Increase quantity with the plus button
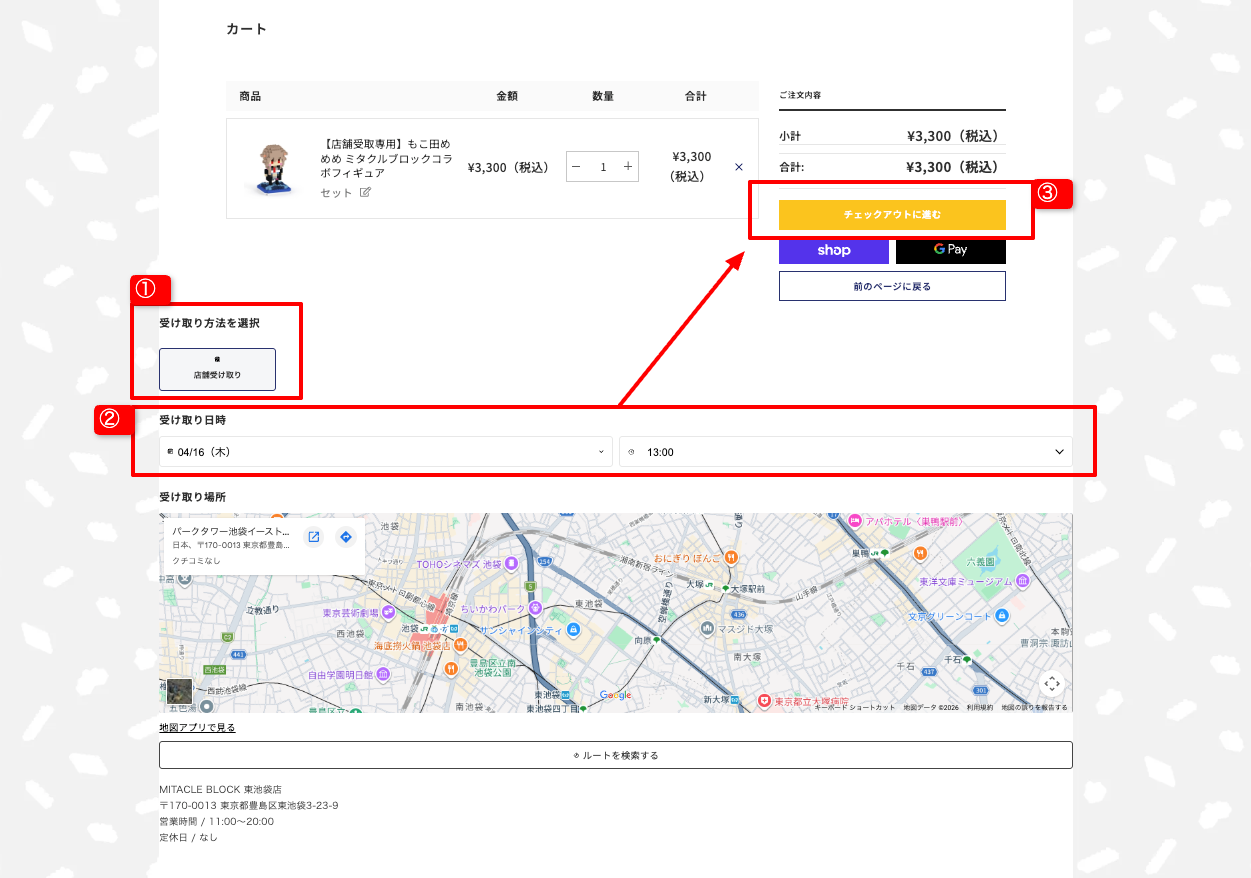Screen dimensions: 1251x878 (628, 167)
